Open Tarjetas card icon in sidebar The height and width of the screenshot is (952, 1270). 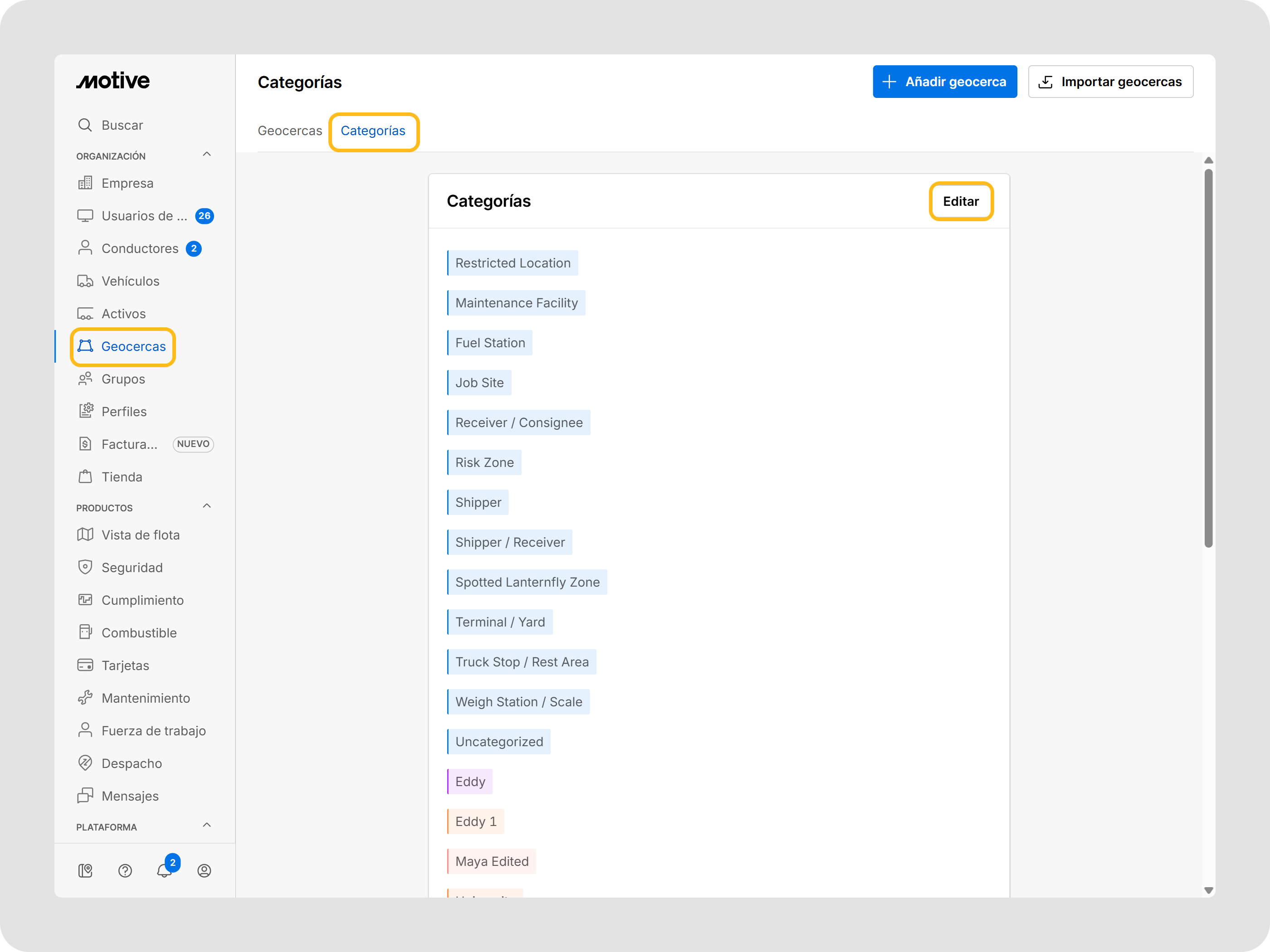click(x=85, y=665)
